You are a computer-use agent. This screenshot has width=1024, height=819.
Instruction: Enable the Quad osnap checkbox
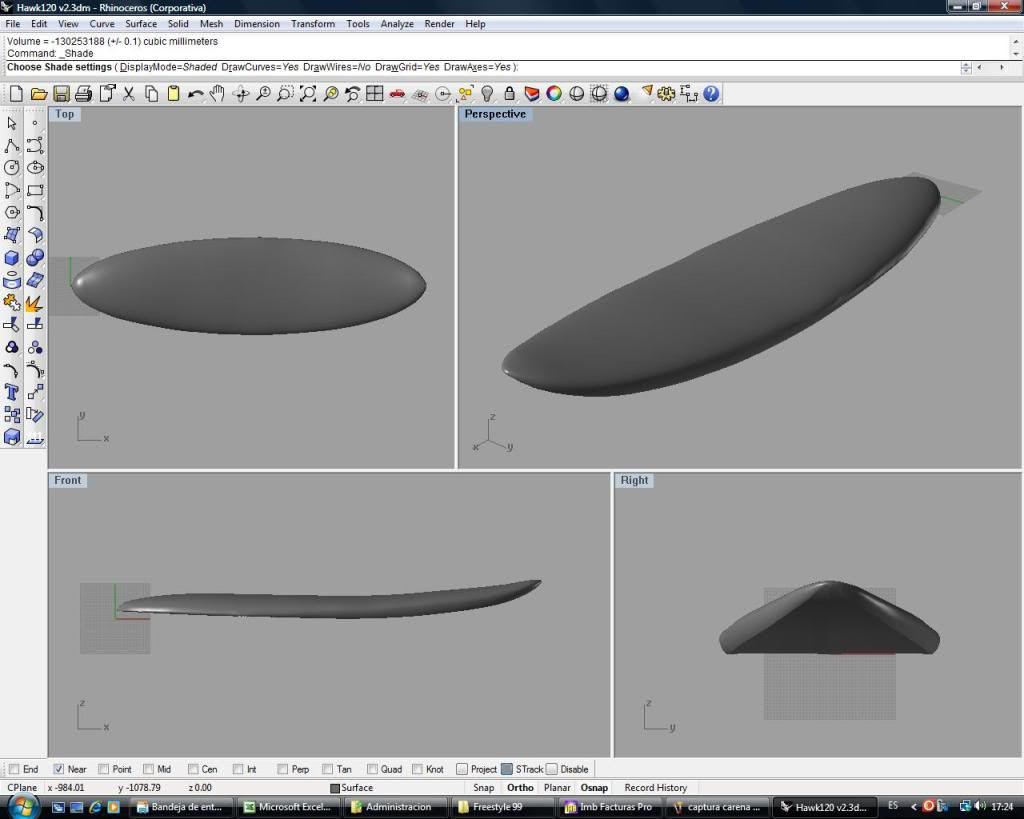[x=372, y=769]
